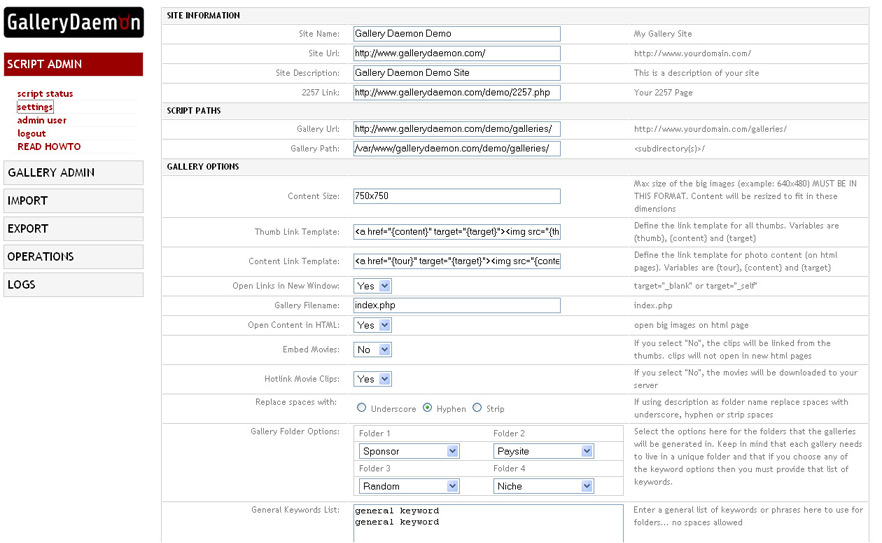Open the script status link

pyautogui.click(x=45, y=93)
